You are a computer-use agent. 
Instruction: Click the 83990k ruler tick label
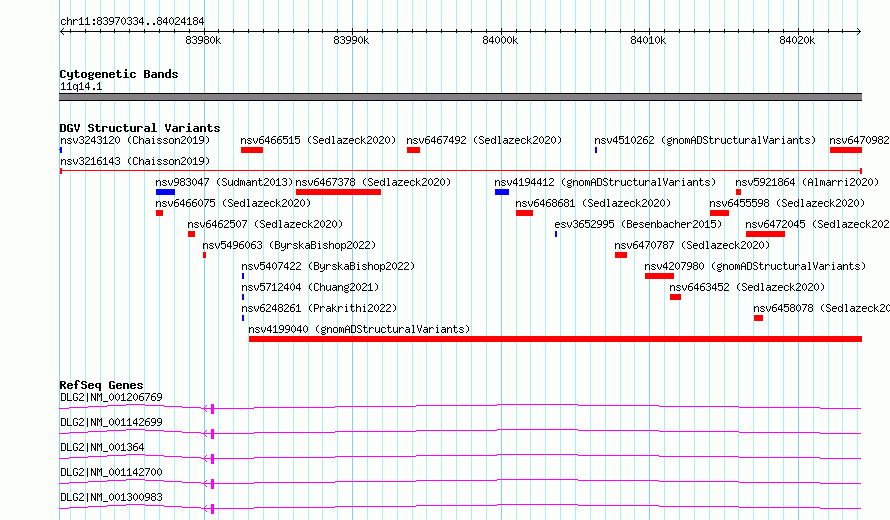tap(351, 41)
